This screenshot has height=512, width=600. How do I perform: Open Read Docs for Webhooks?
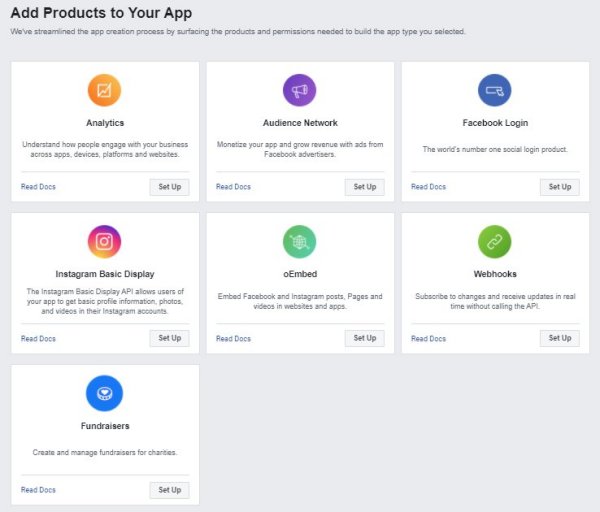pyautogui.click(x=428, y=339)
